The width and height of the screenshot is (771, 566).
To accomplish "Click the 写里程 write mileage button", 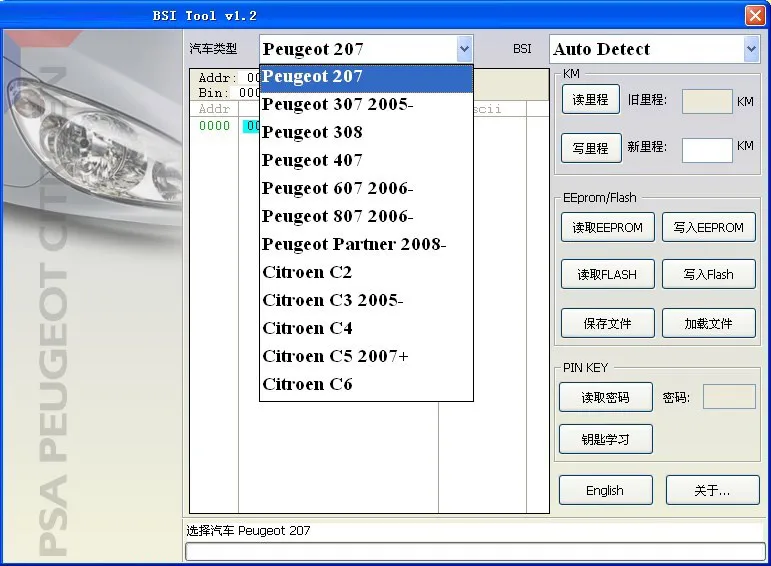I will [x=591, y=148].
